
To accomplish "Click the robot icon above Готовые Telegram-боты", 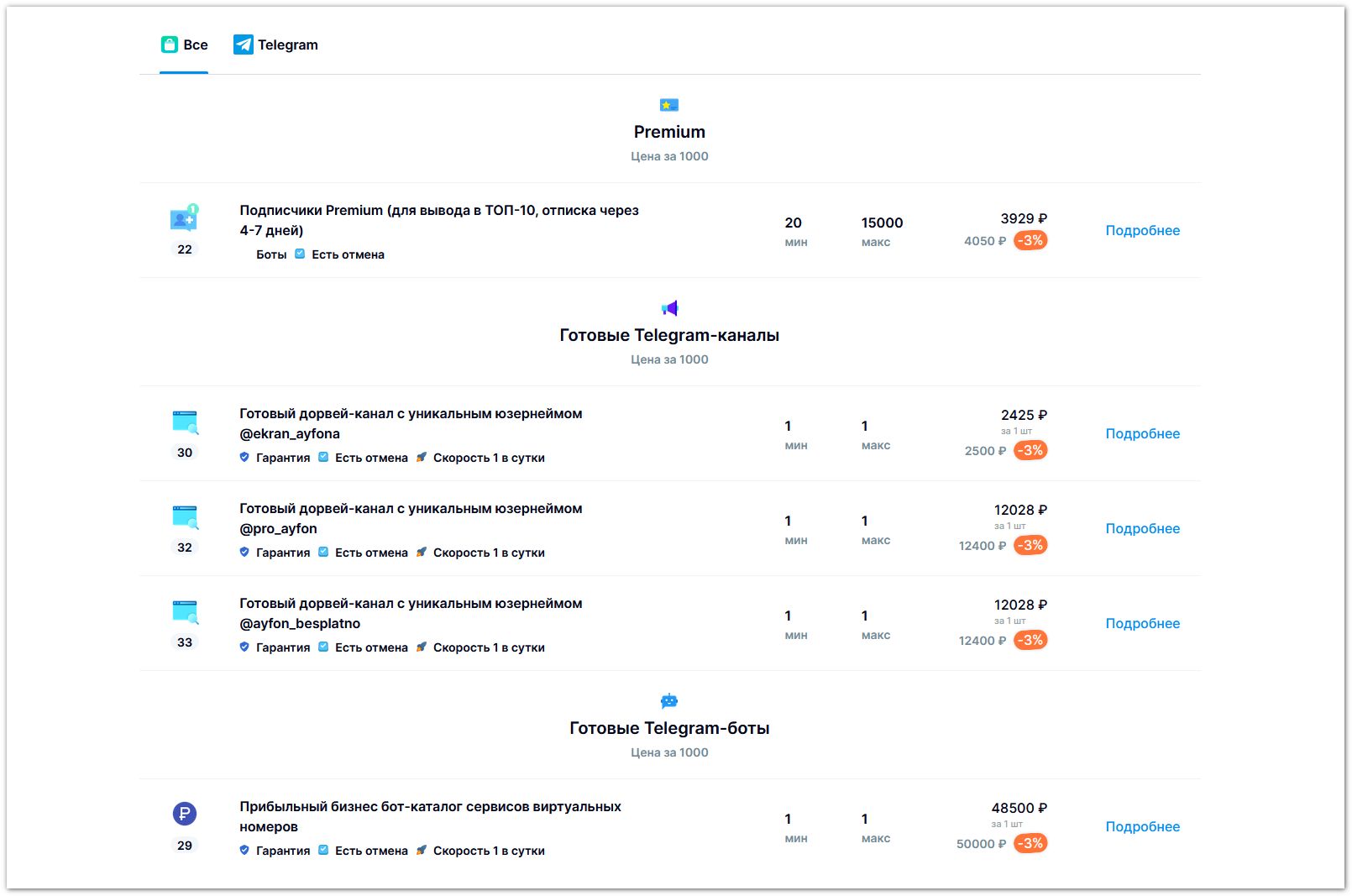I will click(x=669, y=701).
